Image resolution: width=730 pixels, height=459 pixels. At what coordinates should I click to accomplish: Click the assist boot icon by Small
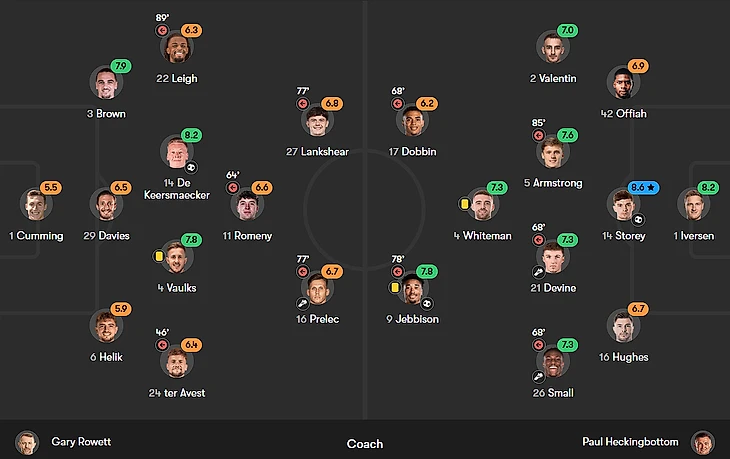(x=538, y=376)
